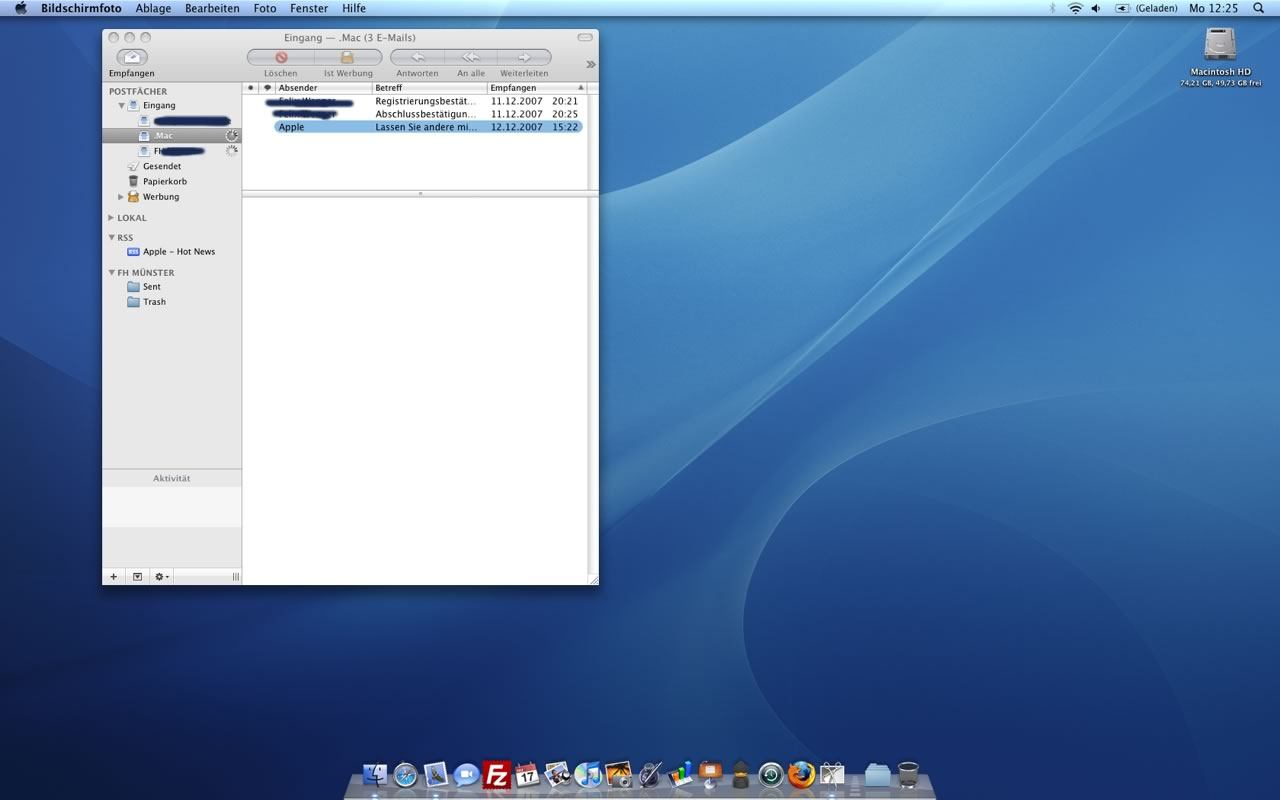Select the Eingang inbox
This screenshot has height=800, width=1280.
[159, 105]
